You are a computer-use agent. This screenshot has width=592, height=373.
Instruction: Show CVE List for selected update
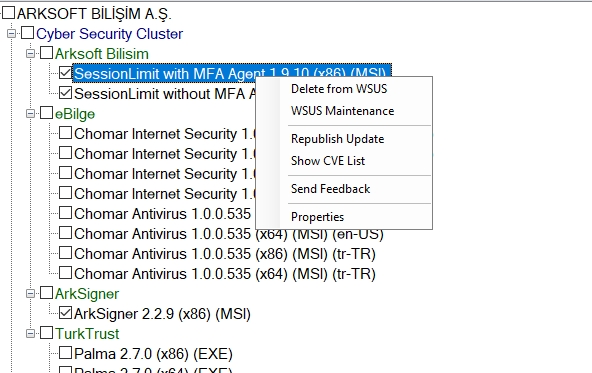(328, 160)
